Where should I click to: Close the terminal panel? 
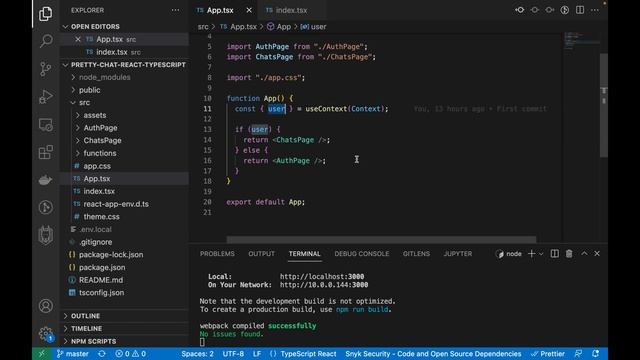[597, 254]
